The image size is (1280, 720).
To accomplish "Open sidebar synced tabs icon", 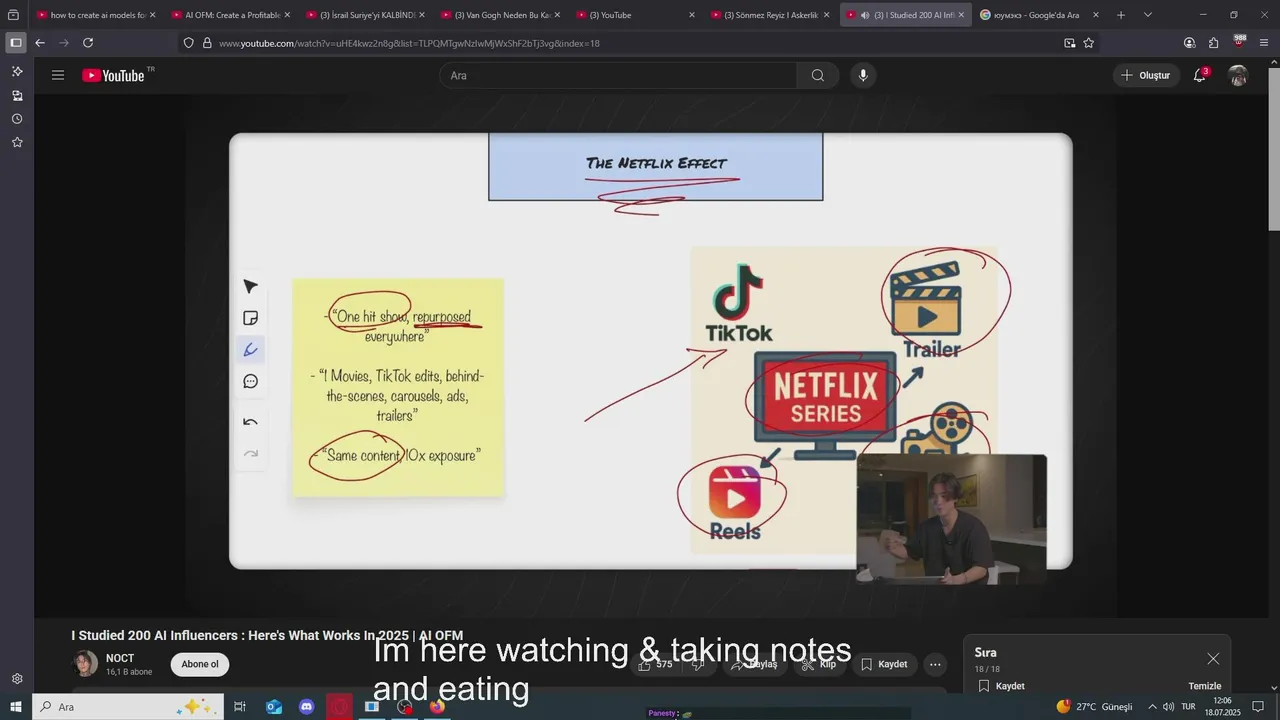I will coord(17,96).
